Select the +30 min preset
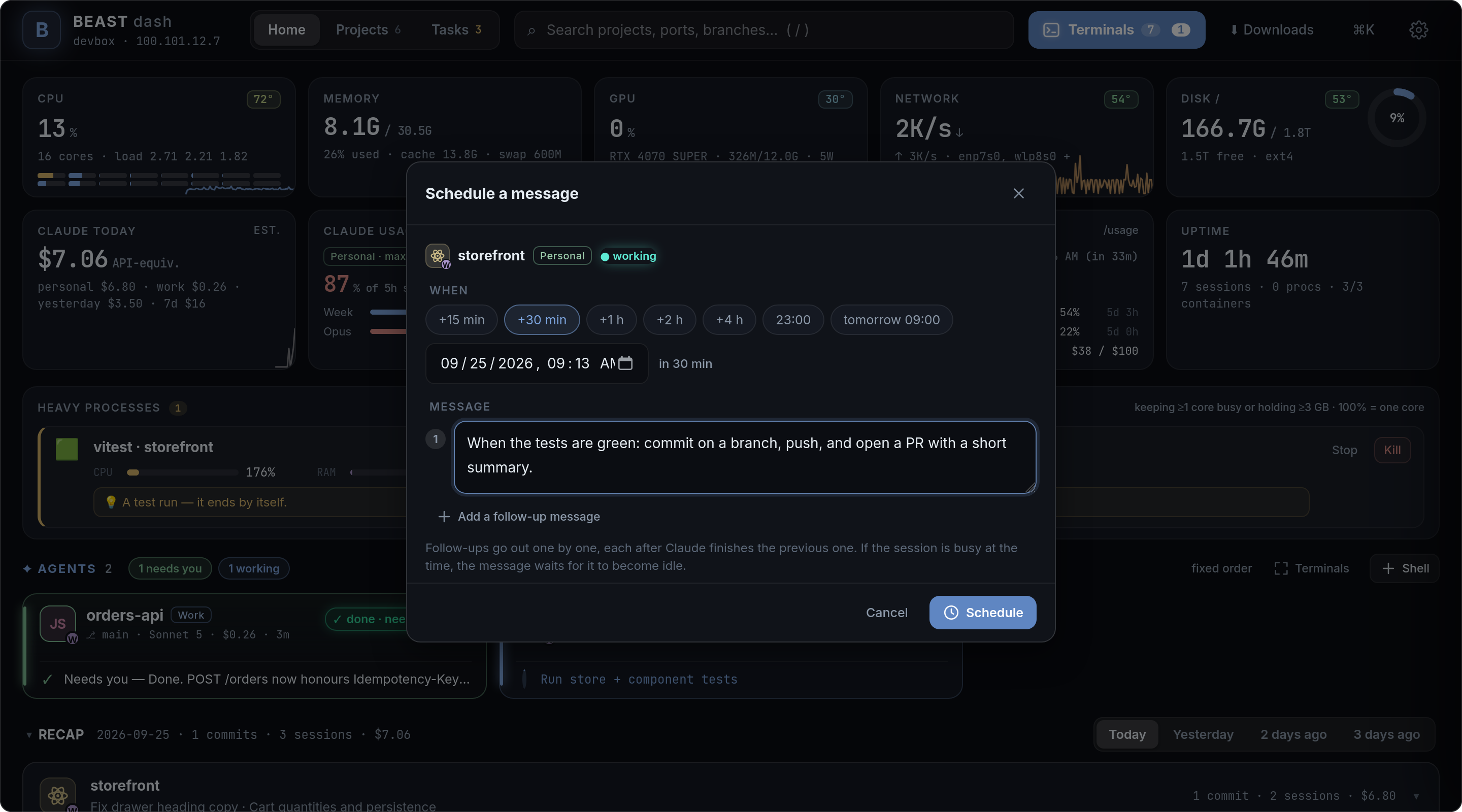1462x812 pixels. pos(542,319)
